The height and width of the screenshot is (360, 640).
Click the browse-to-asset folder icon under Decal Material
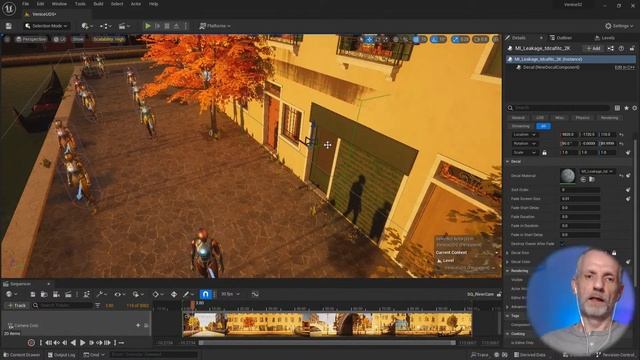pyautogui.click(x=591, y=180)
